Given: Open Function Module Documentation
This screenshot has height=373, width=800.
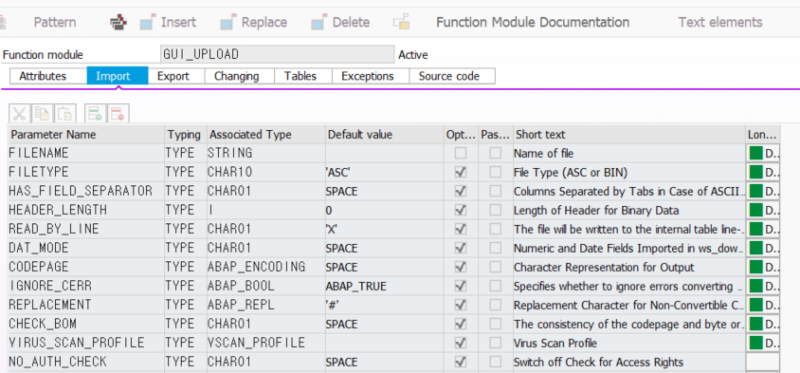Looking at the screenshot, I should coord(533,22).
